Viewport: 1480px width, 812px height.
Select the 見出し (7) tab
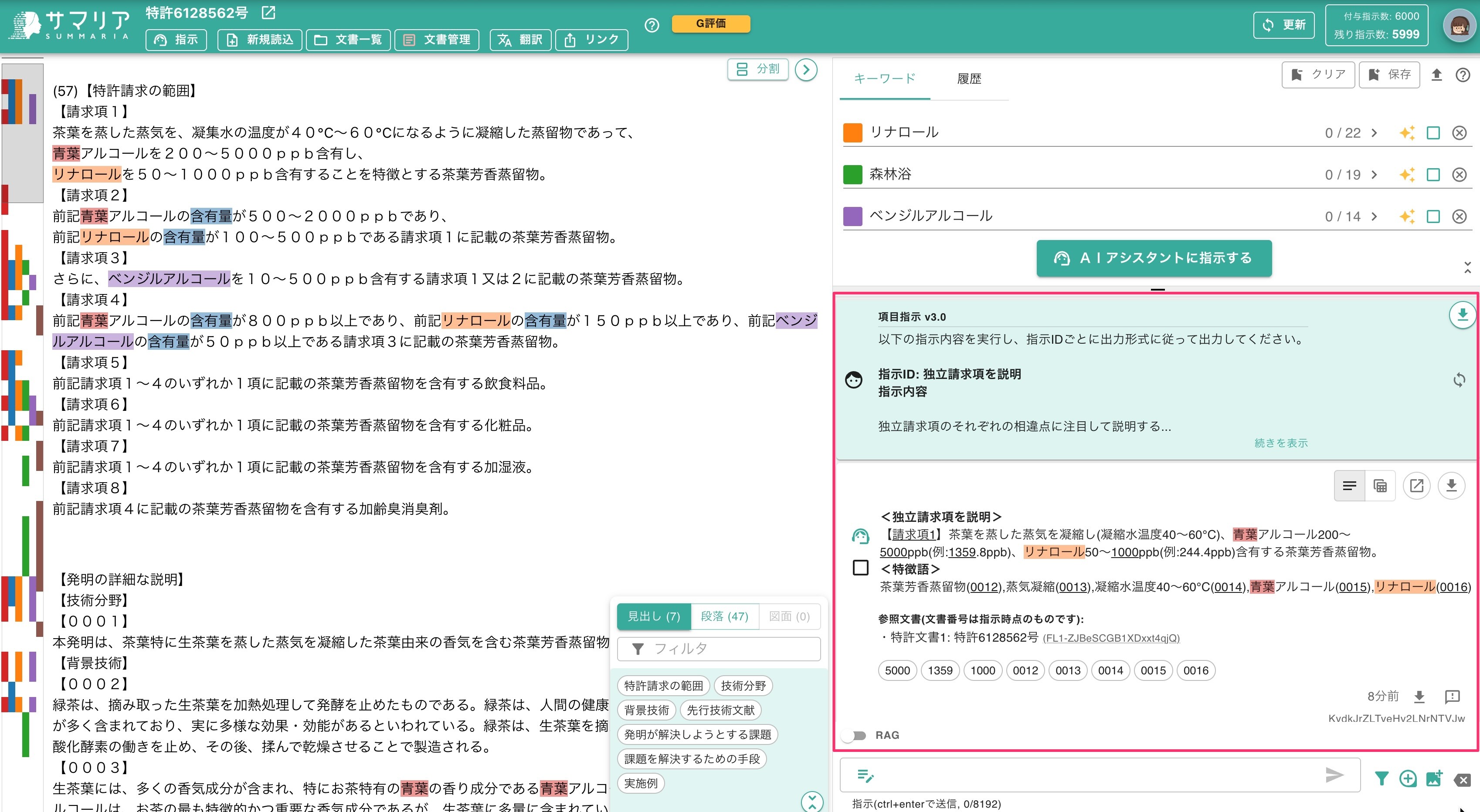point(654,616)
